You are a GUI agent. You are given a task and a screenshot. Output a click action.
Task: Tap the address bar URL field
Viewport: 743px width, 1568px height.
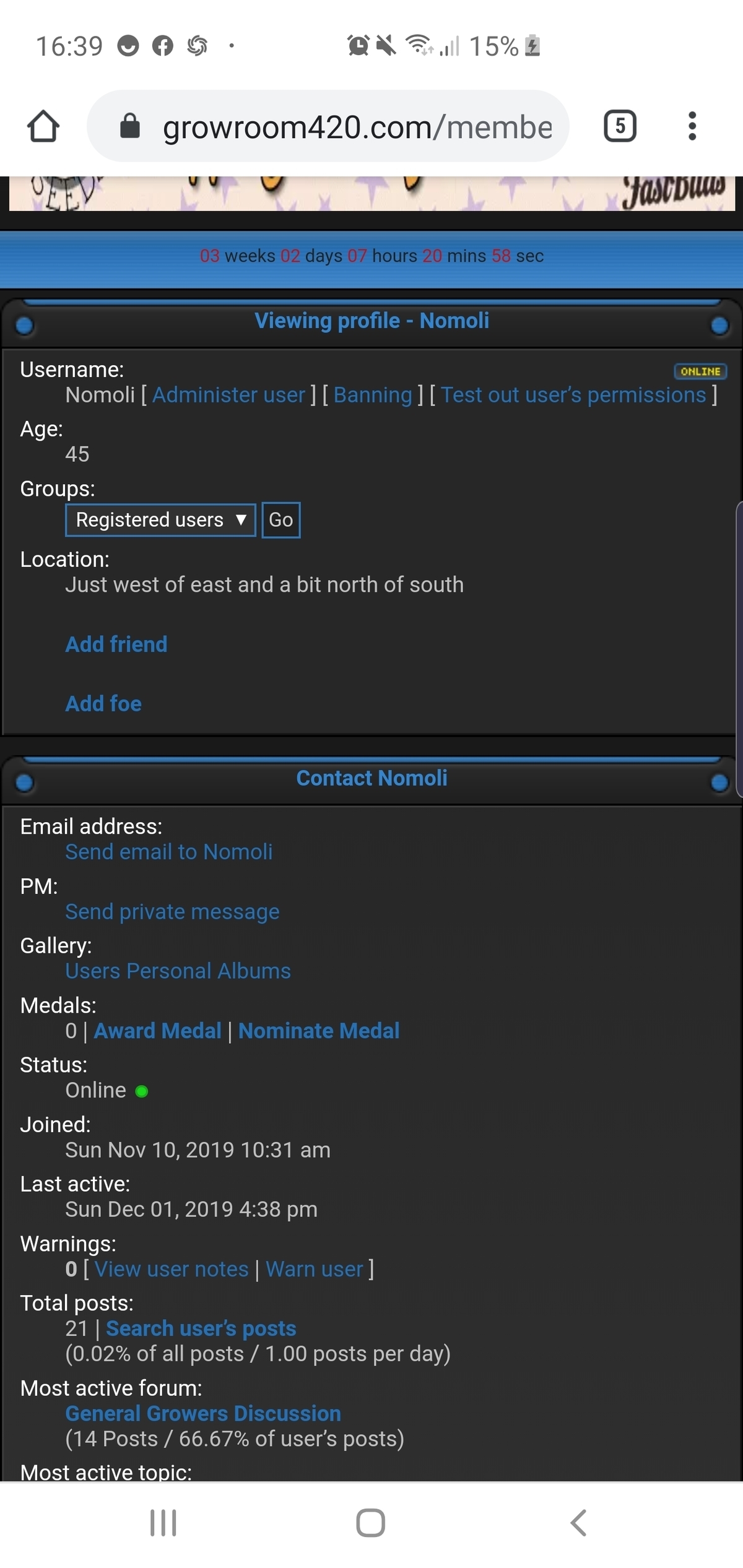coord(357,128)
